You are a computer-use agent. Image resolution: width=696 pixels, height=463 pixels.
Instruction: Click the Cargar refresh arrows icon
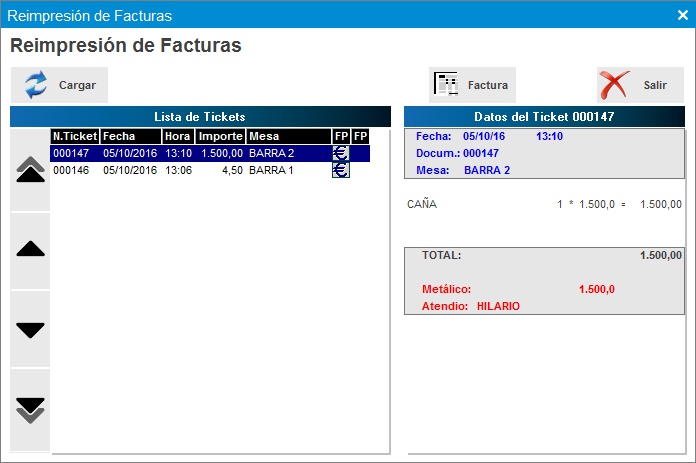pos(36,84)
